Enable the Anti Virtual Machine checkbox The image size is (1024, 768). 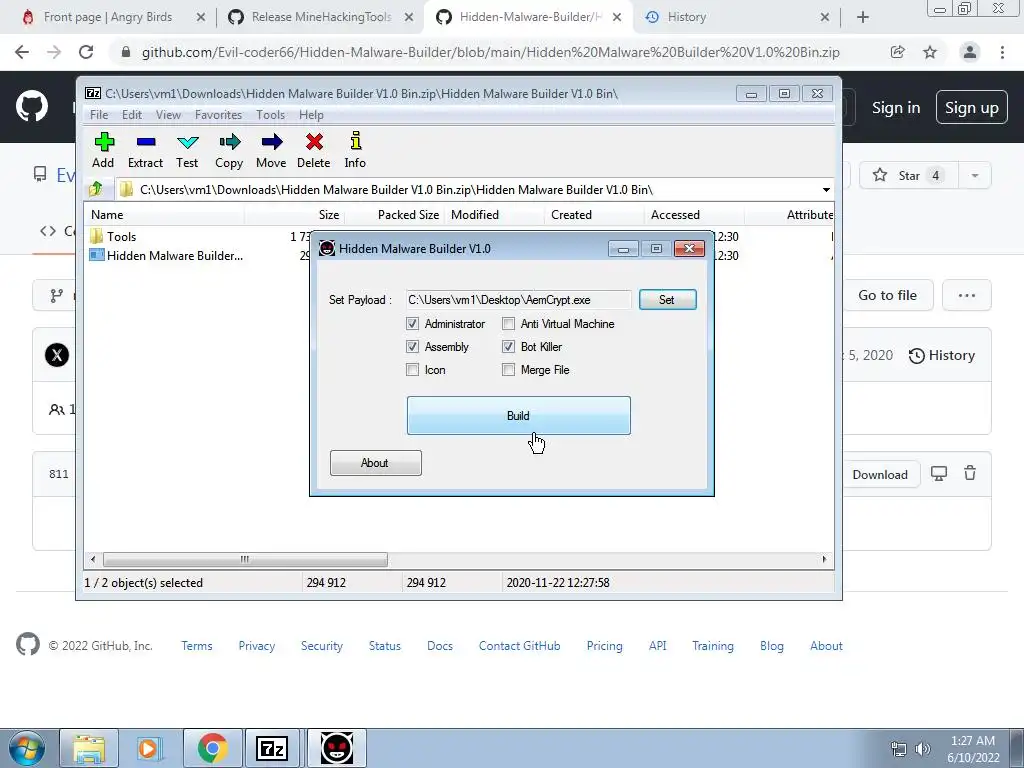[508, 323]
